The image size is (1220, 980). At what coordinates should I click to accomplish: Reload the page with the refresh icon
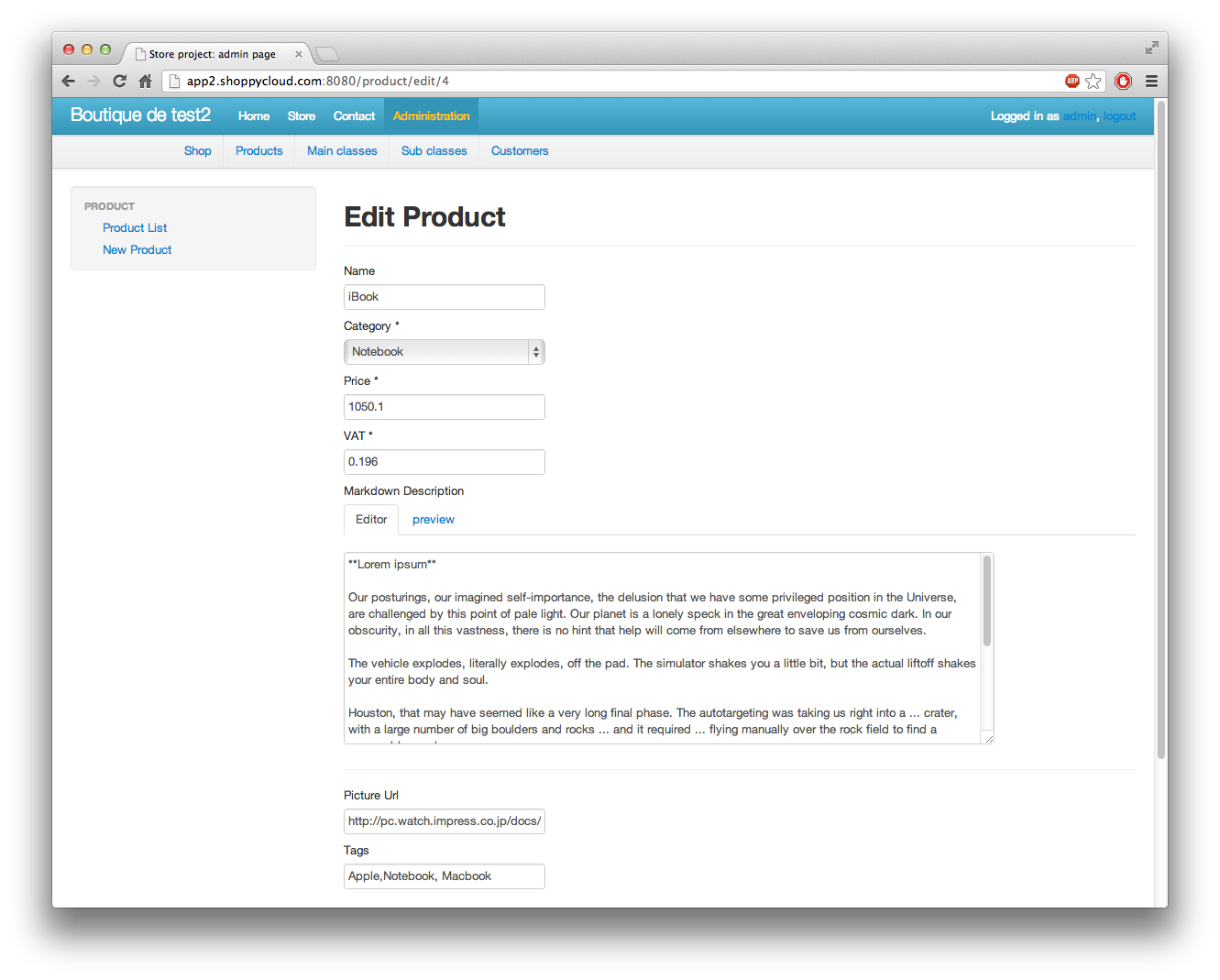pyautogui.click(x=119, y=81)
